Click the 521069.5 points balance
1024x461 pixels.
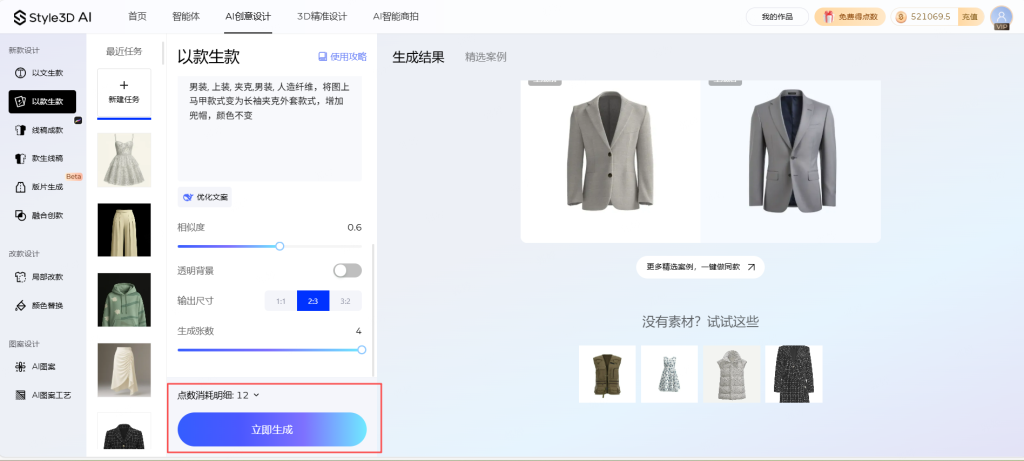[931, 17]
